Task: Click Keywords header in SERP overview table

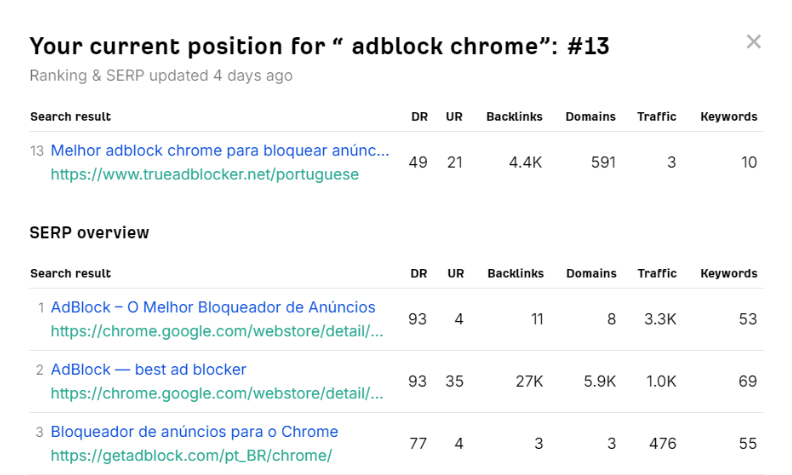Action: coord(728,273)
